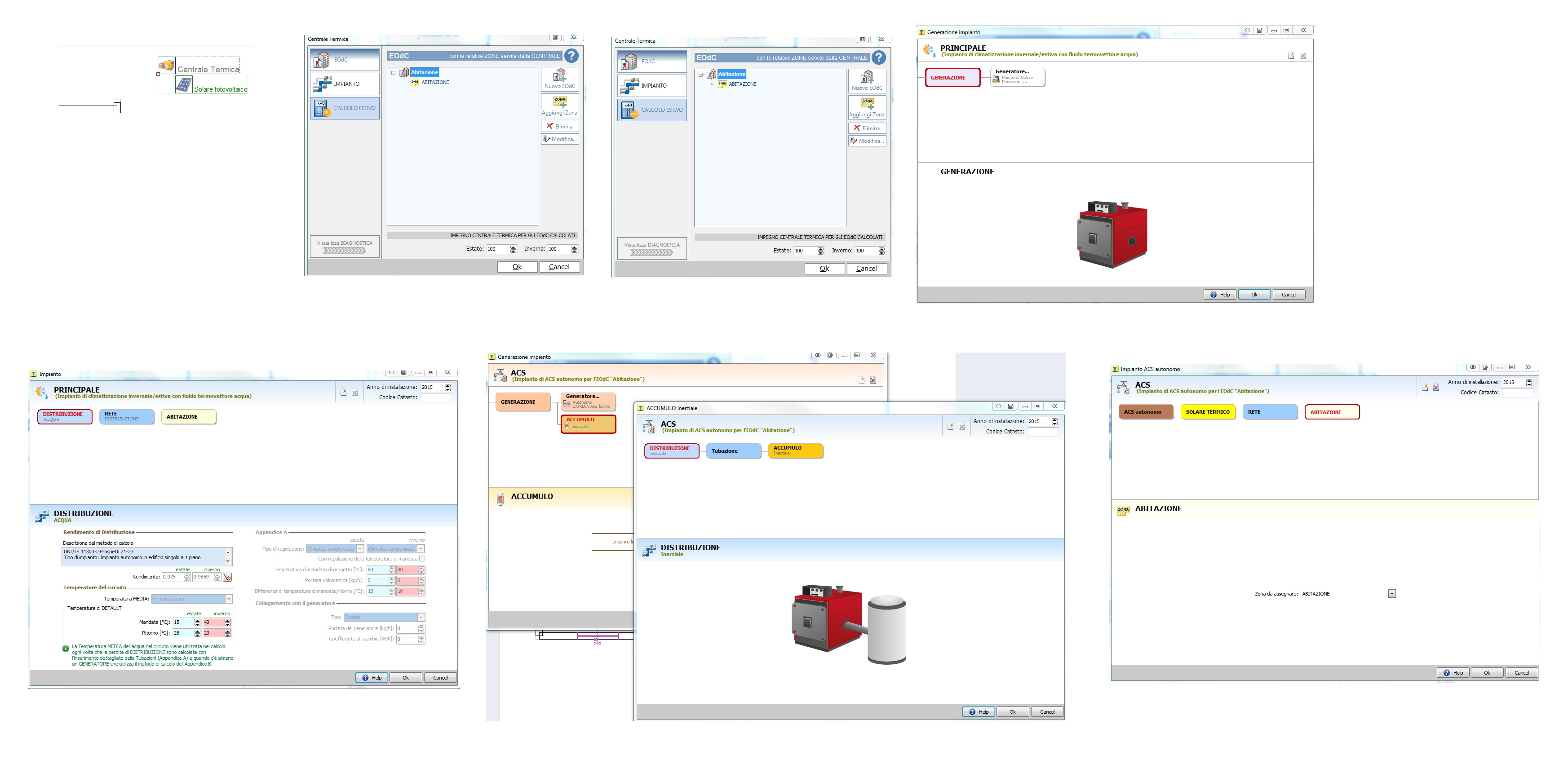The image size is (1568, 777).
Task: Increase Mandata estate temperature with spinner
Action: click(x=197, y=620)
